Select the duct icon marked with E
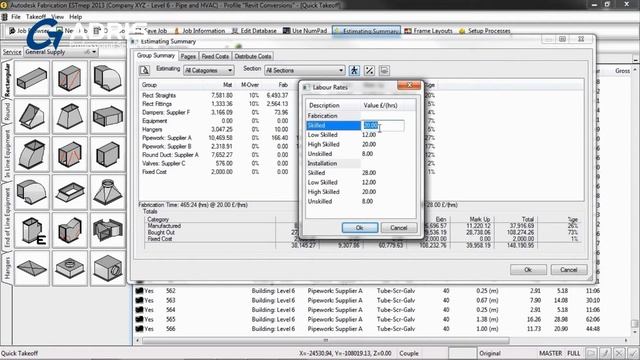Image resolution: width=640 pixels, height=360 pixels. tap(32, 230)
